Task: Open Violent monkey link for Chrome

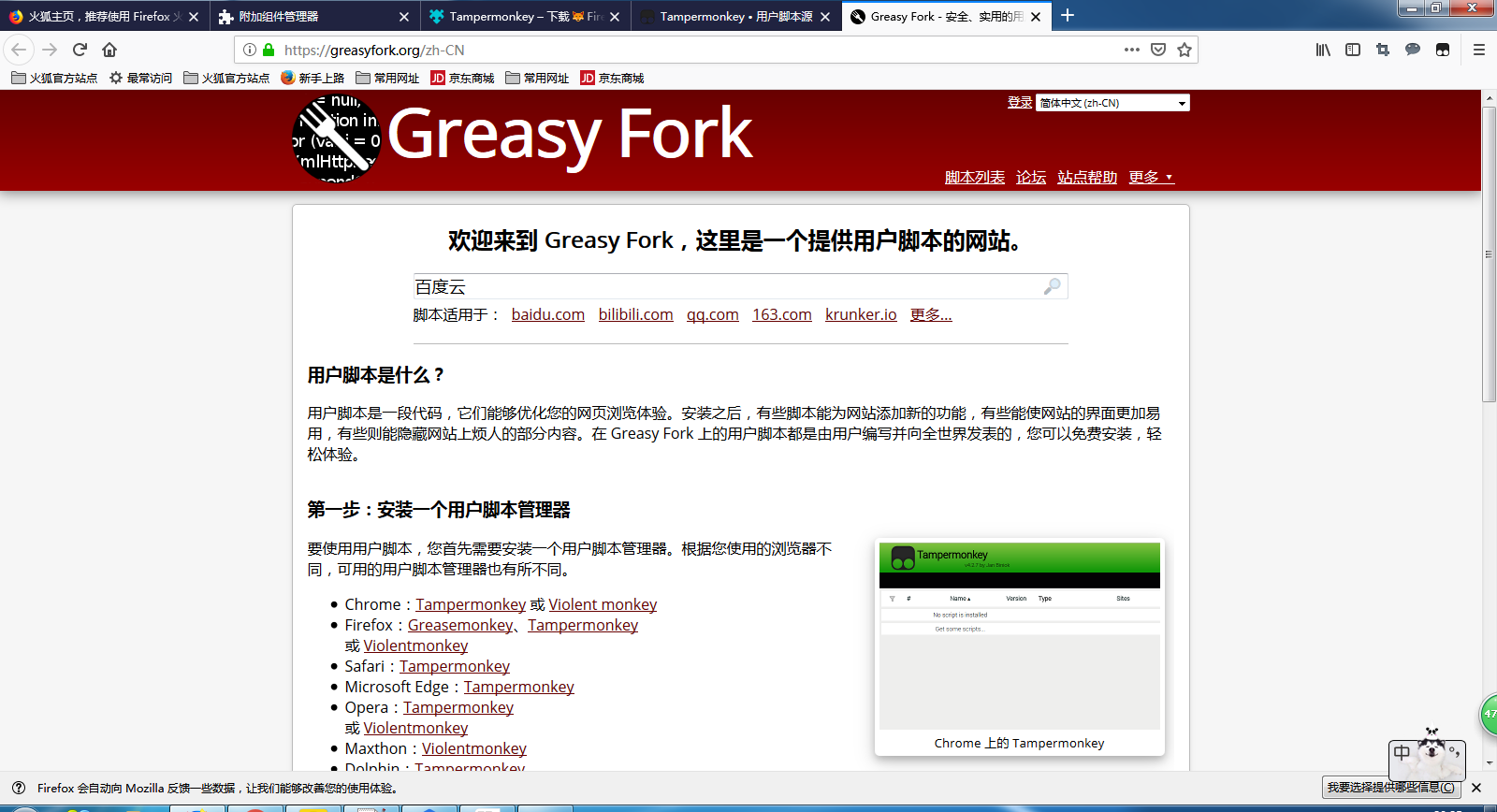Action: [603, 604]
